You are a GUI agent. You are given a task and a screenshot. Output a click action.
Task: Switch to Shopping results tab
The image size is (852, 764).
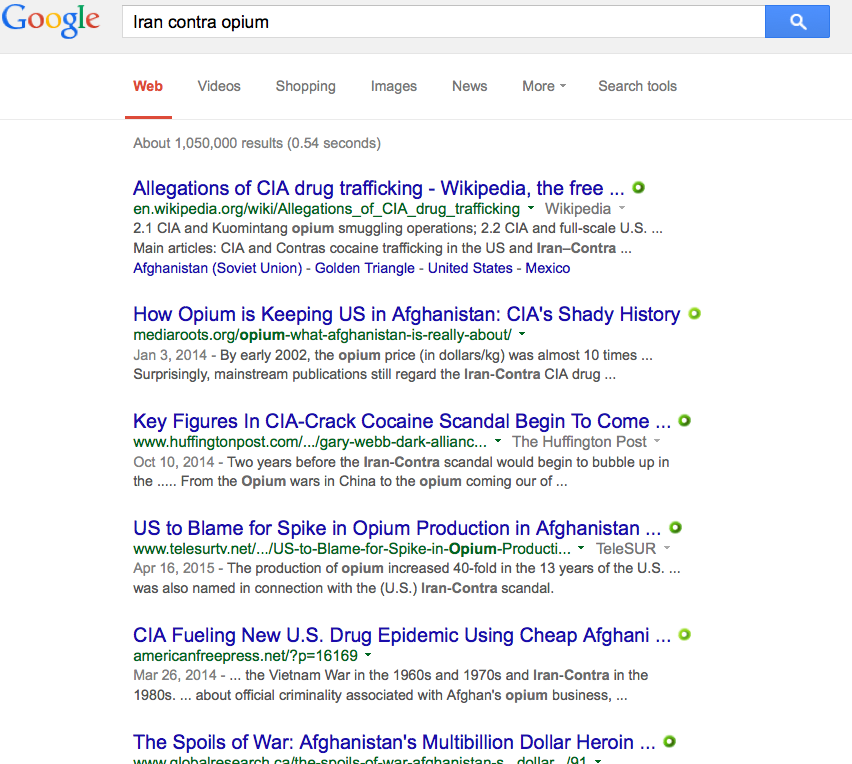point(305,86)
